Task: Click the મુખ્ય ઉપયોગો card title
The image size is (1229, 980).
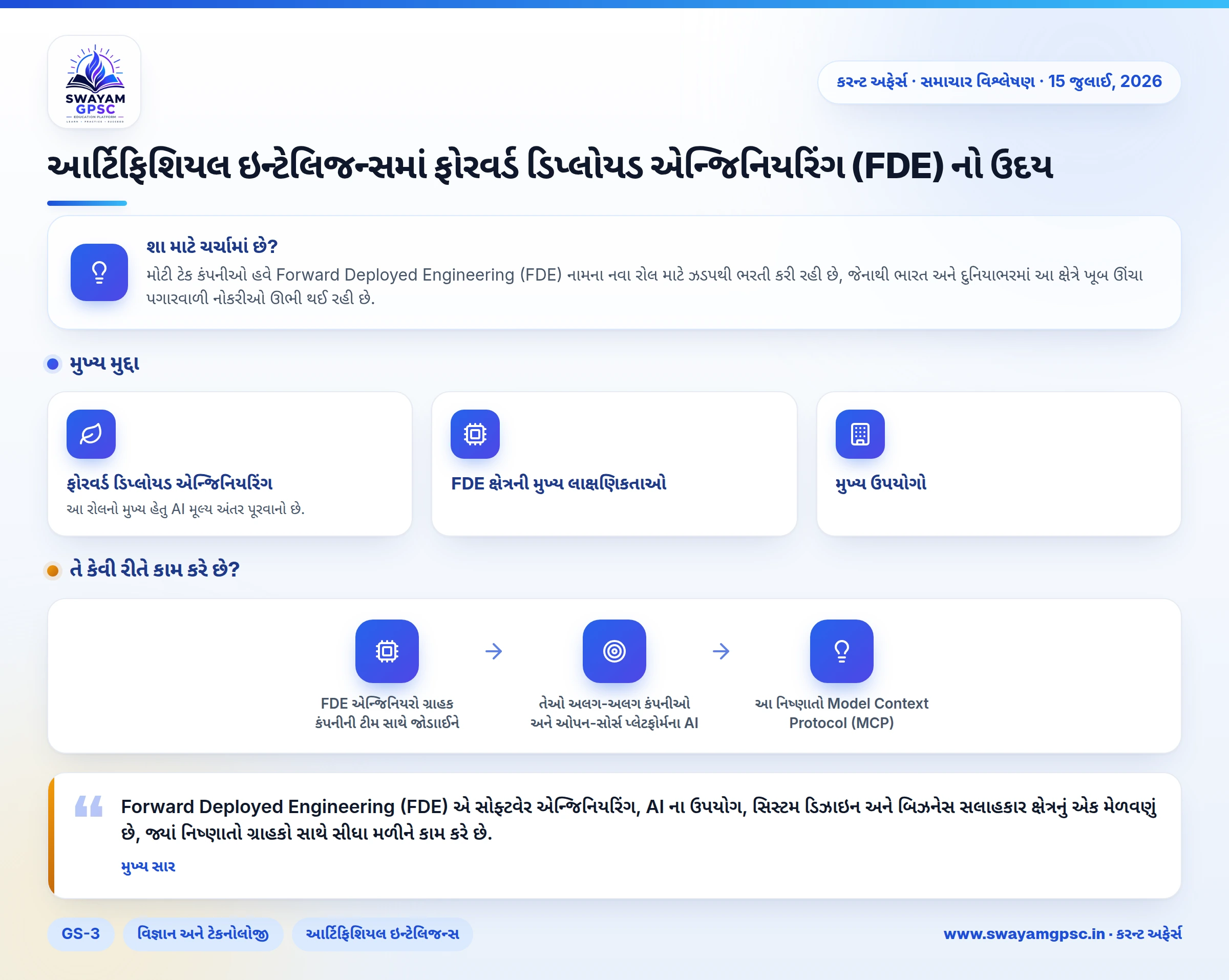Action: (881, 483)
